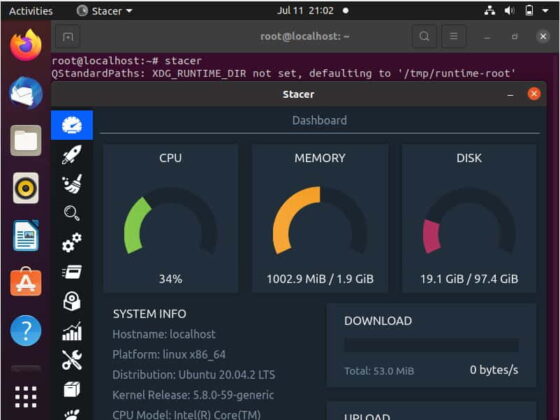560x420 pixels.
Task: Open Helpers wrench and screwdriver icon
Action: (72, 360)
